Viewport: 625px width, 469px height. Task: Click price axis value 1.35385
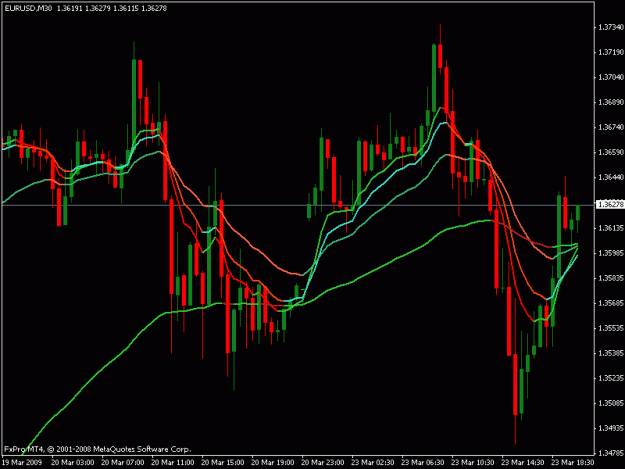(610, 353)
